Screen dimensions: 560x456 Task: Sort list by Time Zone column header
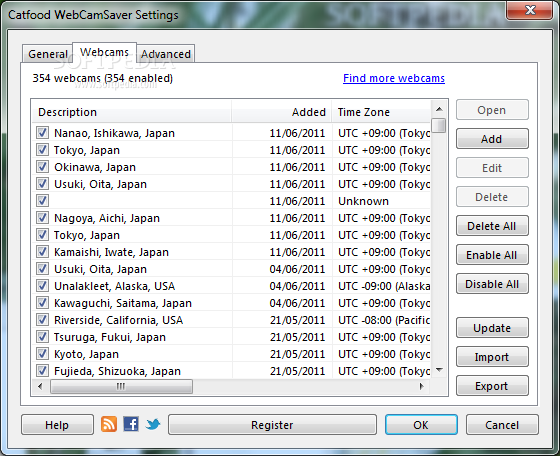(381, 112)
